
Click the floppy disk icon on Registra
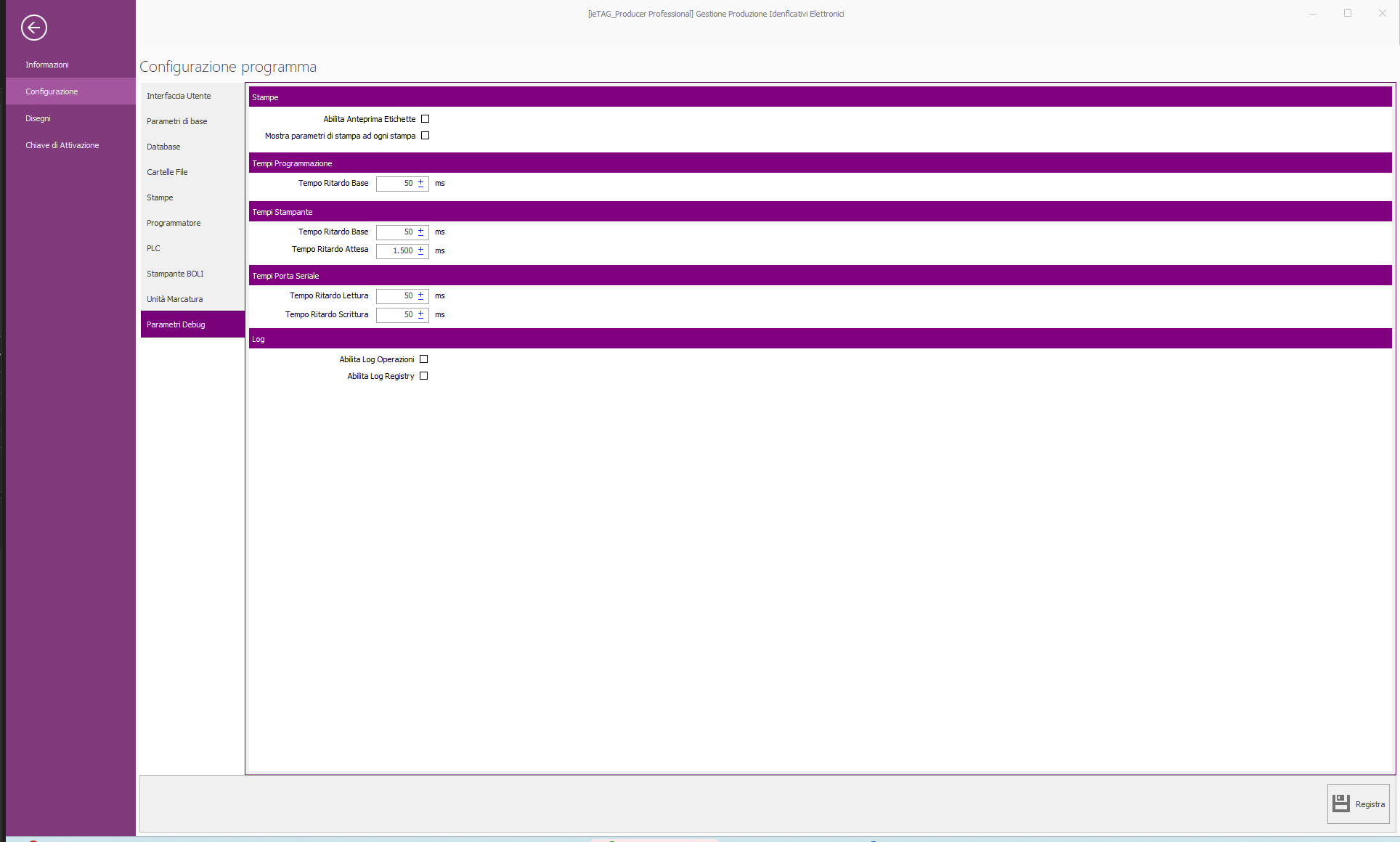tap(1341, 803)
